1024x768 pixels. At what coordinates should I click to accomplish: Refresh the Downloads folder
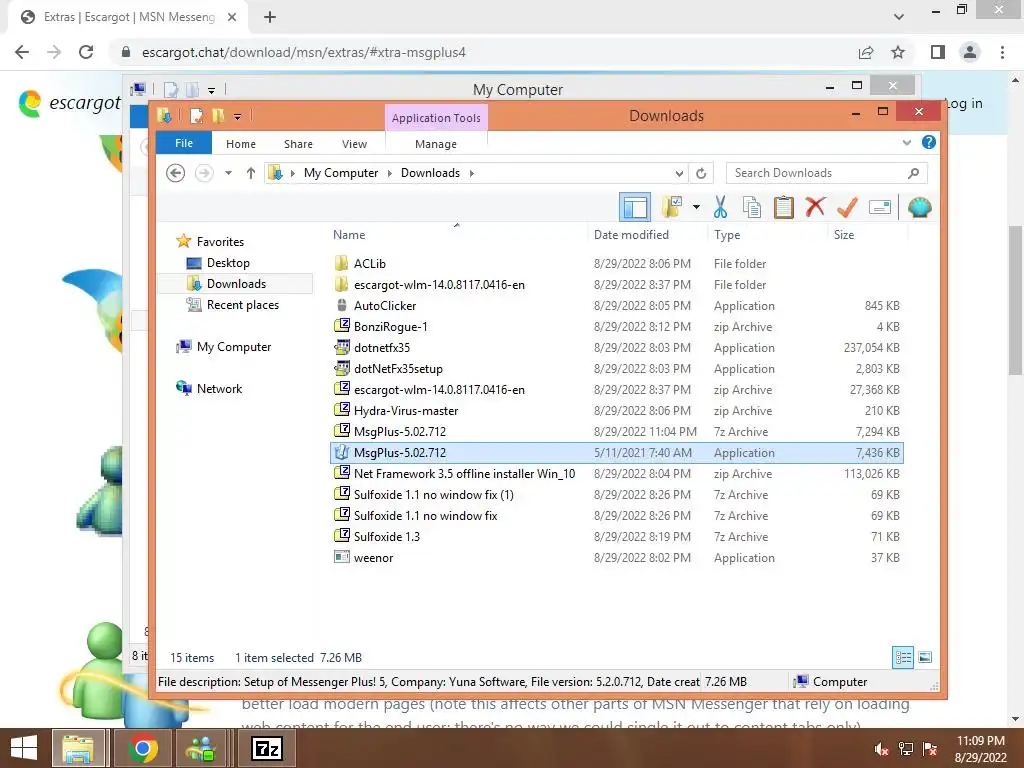[x=701, y=173]
